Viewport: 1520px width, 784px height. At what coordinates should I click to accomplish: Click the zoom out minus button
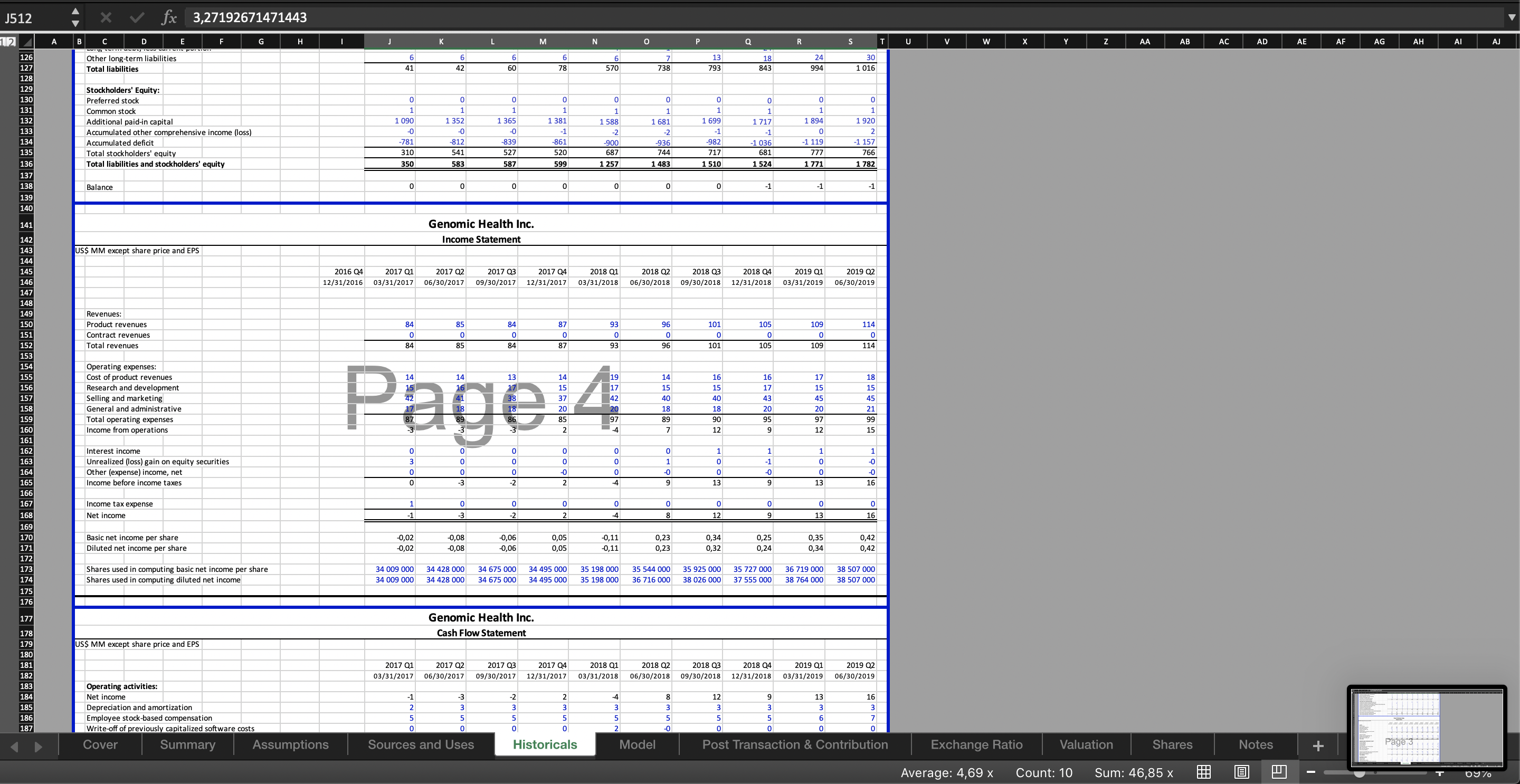tap(1311, 772)
